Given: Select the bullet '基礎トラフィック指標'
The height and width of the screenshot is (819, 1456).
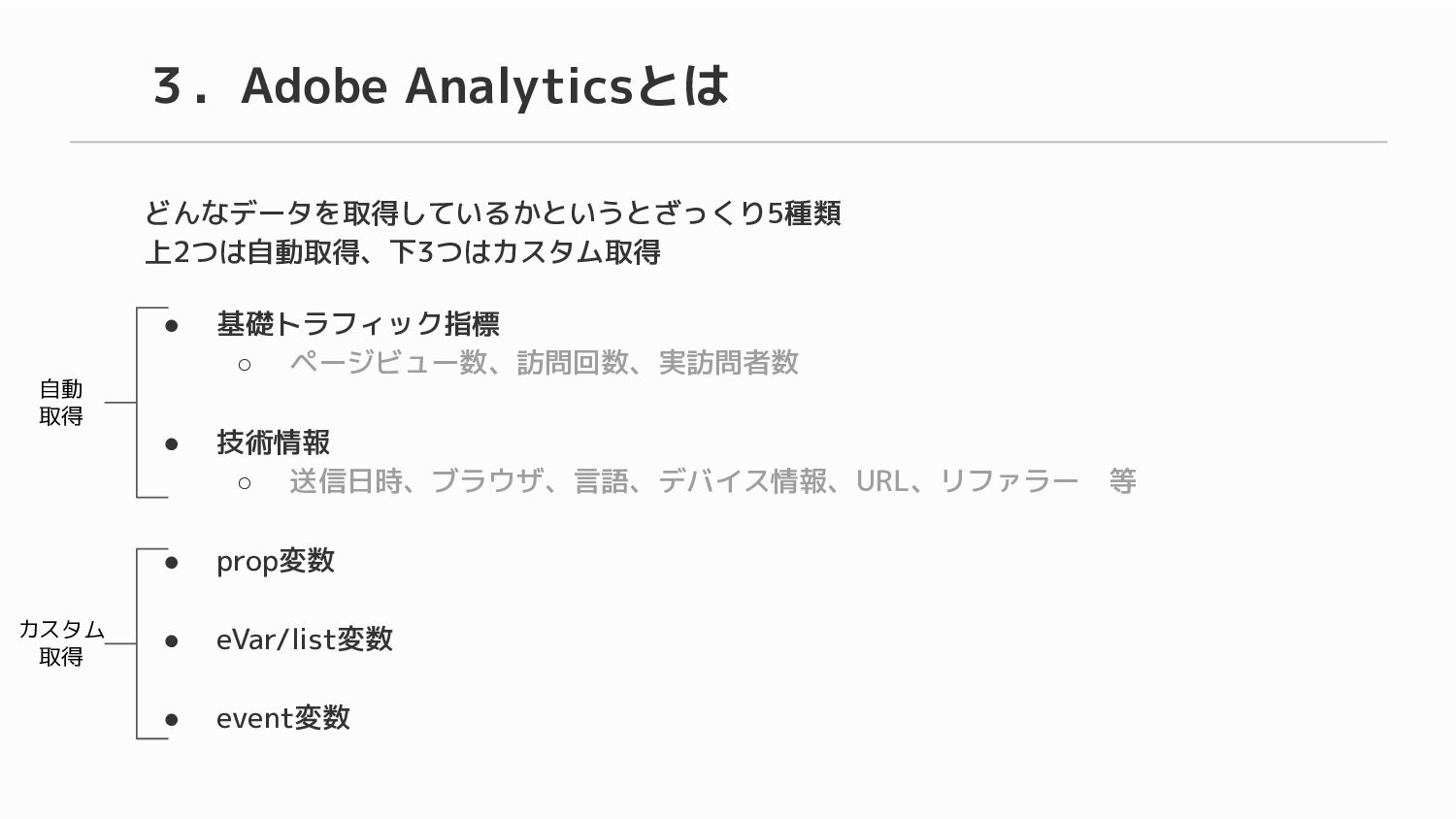Looking at the screenshot, I should coord(358,324).
